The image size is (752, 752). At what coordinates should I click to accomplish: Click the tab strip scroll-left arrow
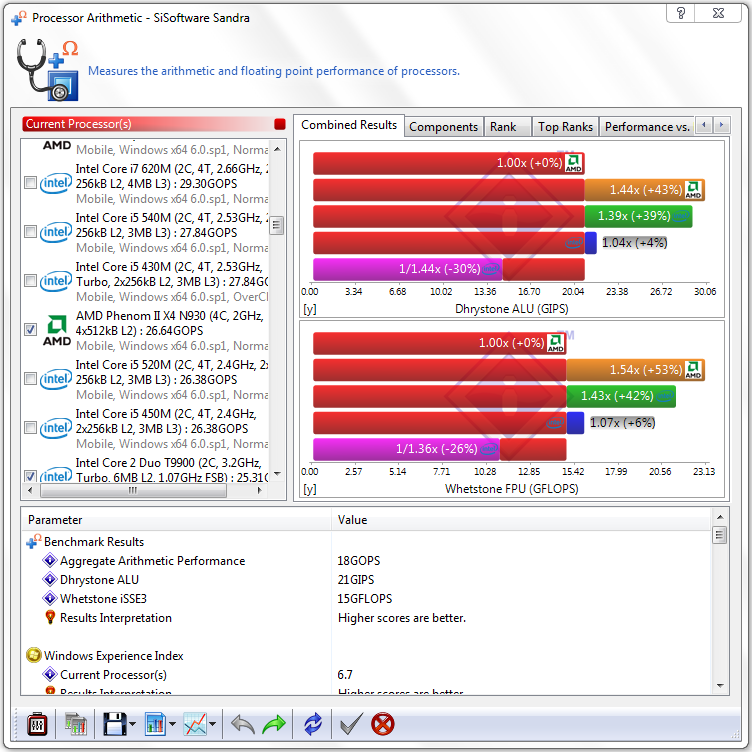(704, 125)
